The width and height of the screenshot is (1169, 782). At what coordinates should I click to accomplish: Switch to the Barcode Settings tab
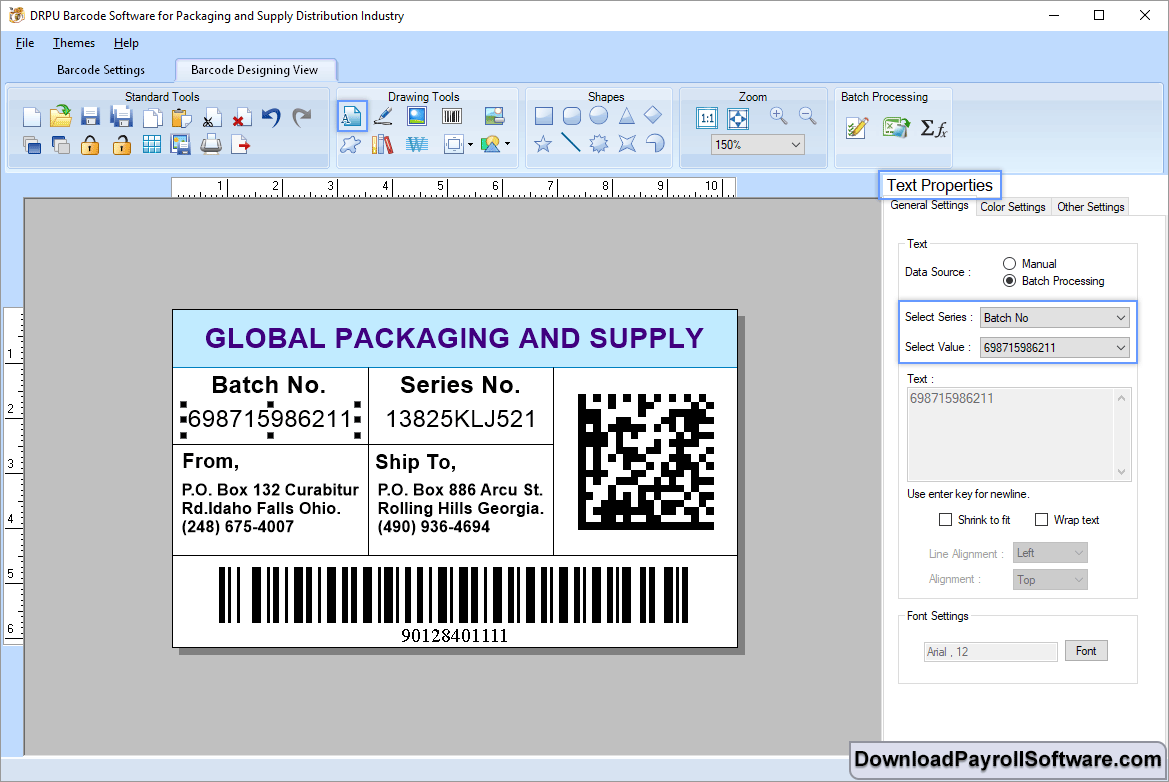101,70
